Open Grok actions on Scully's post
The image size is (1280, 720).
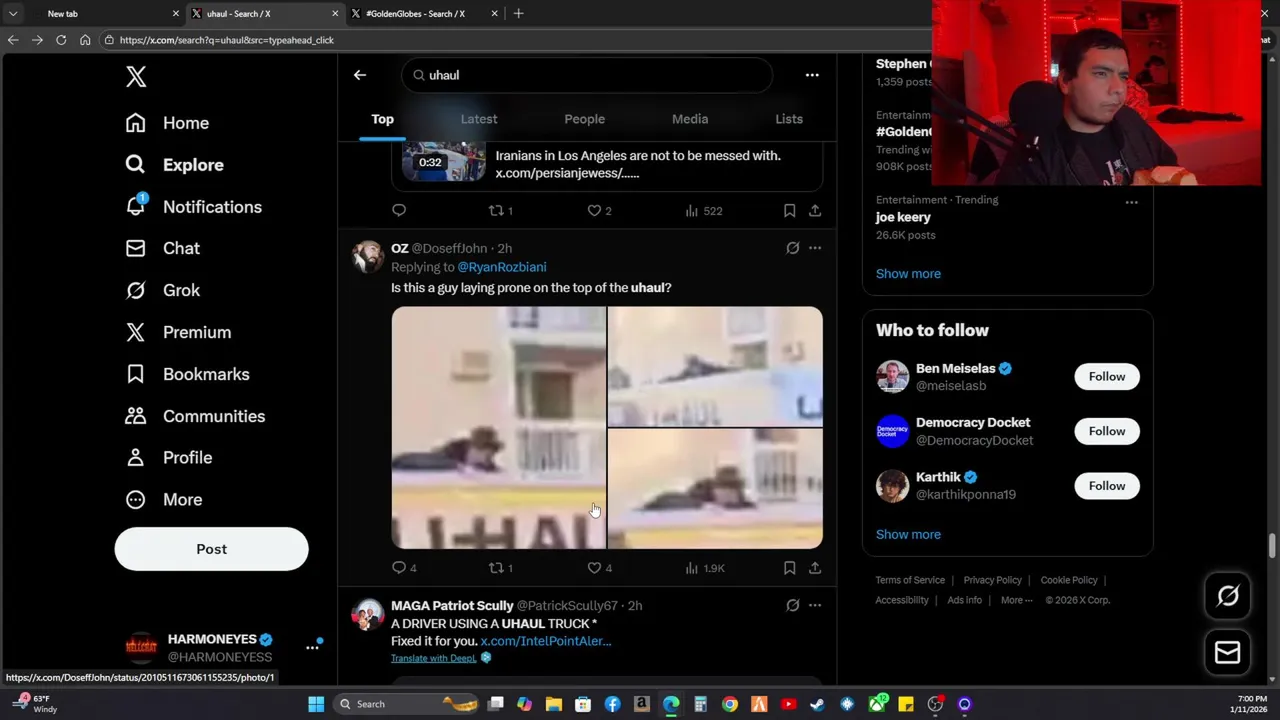[792, 605]
